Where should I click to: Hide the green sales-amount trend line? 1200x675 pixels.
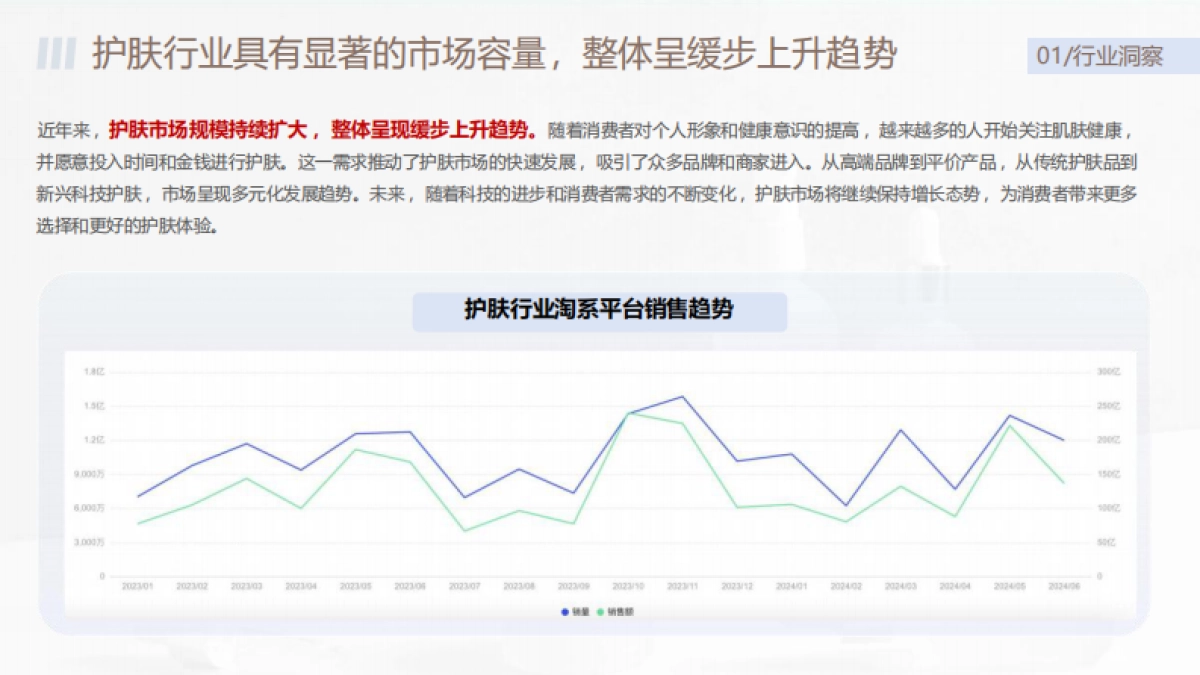615,612
